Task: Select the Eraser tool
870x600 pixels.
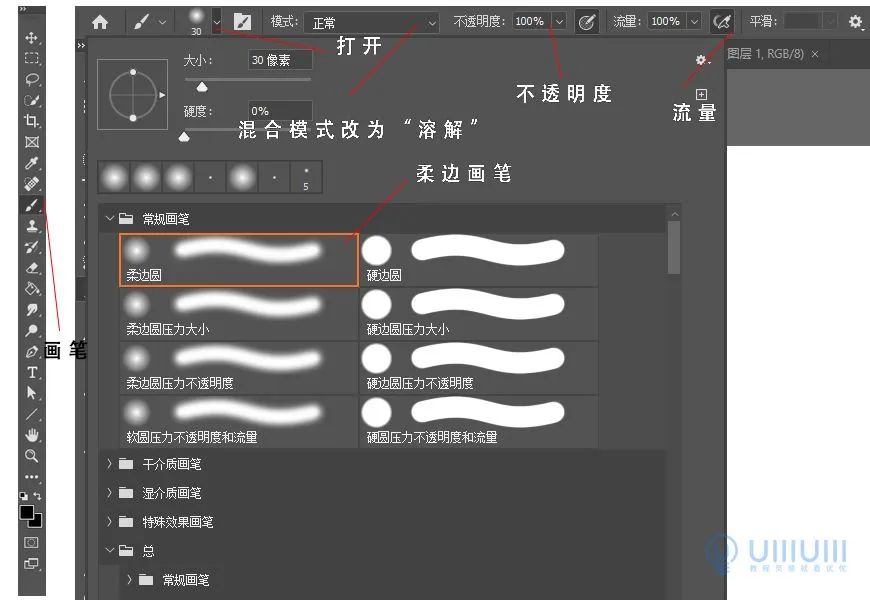Action: (x=33, y=268)
